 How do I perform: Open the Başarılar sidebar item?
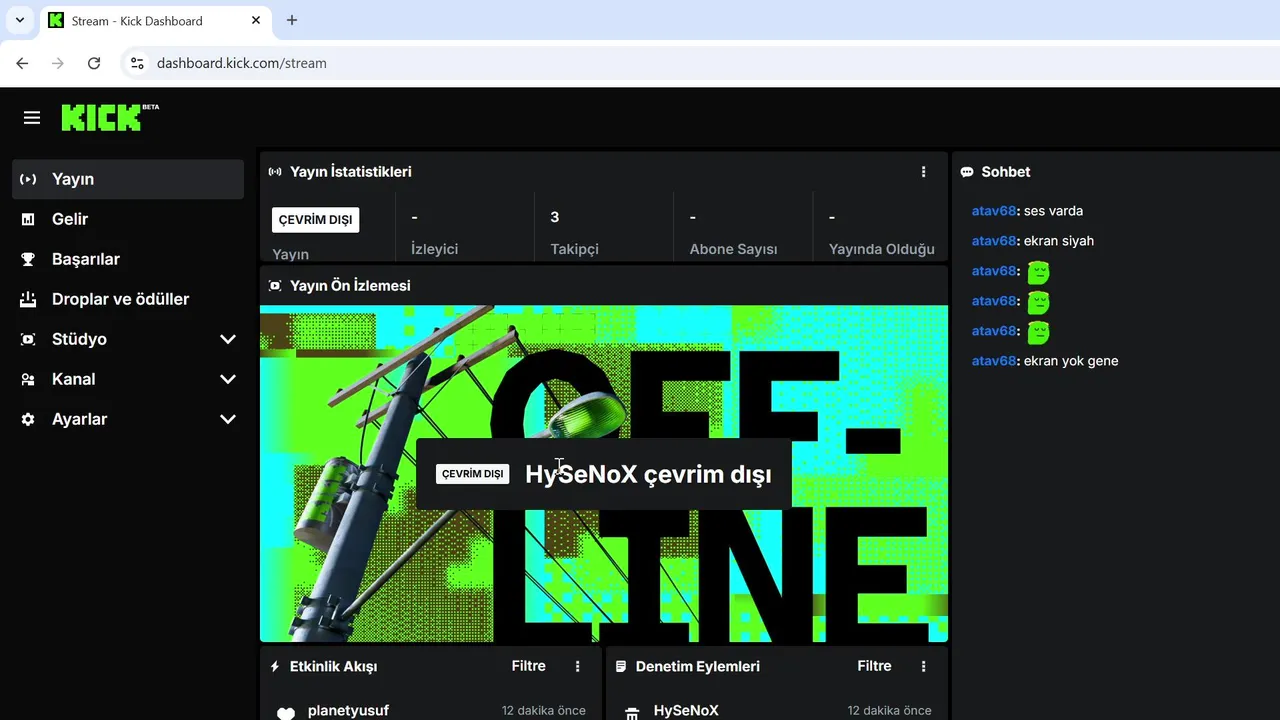128,259
